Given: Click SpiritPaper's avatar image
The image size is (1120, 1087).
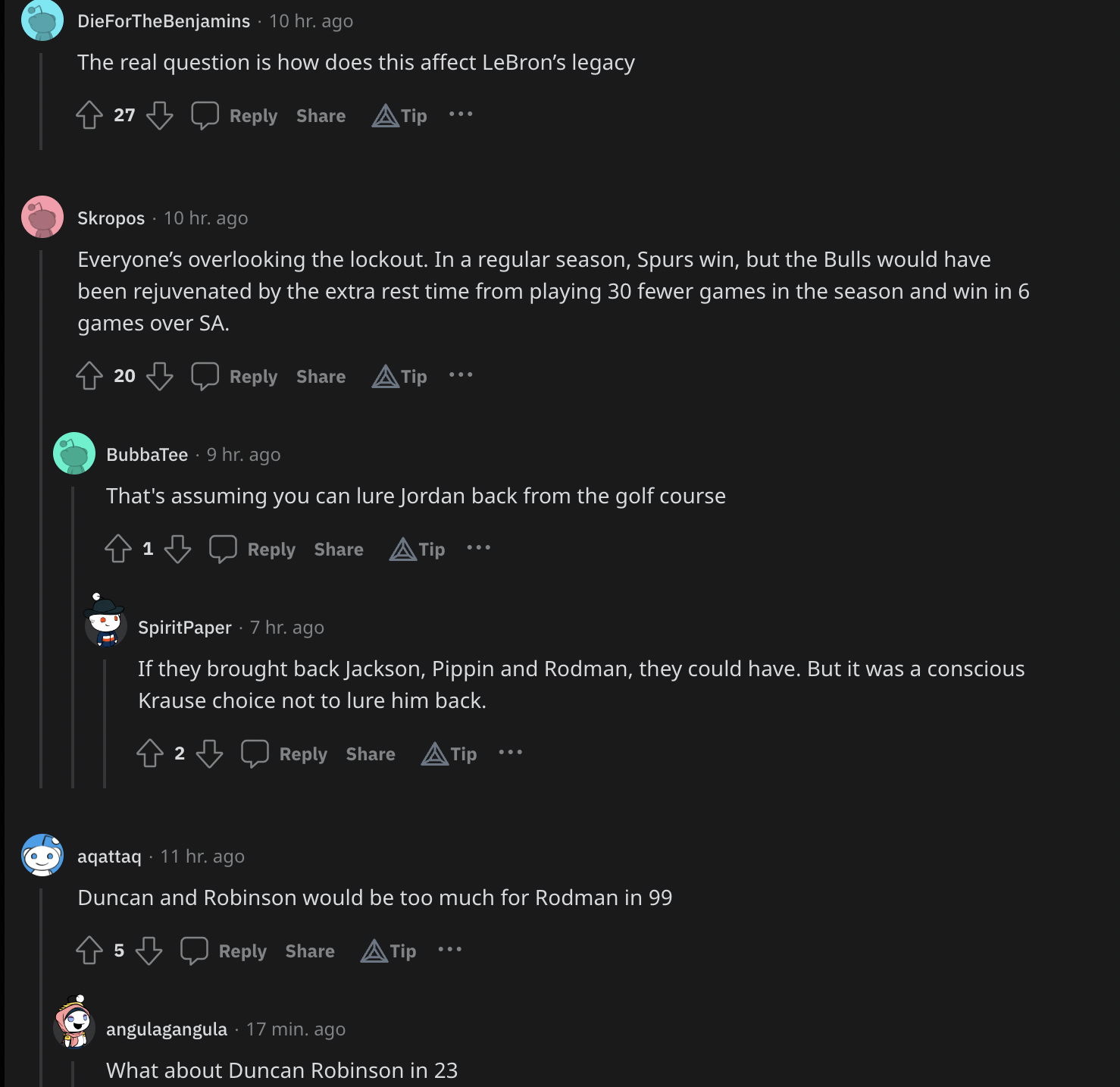Looking at the screenshot, I should point(105,621).
